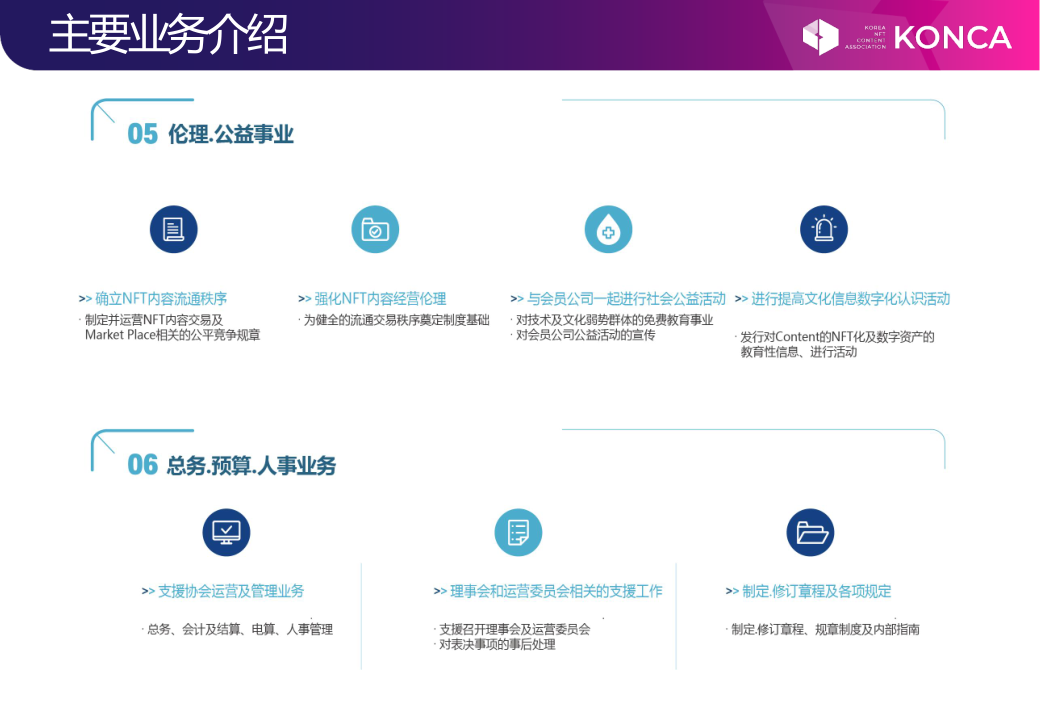Click the KONCA wordmark text
1040x720 pixels.
(x=952, y=37)
